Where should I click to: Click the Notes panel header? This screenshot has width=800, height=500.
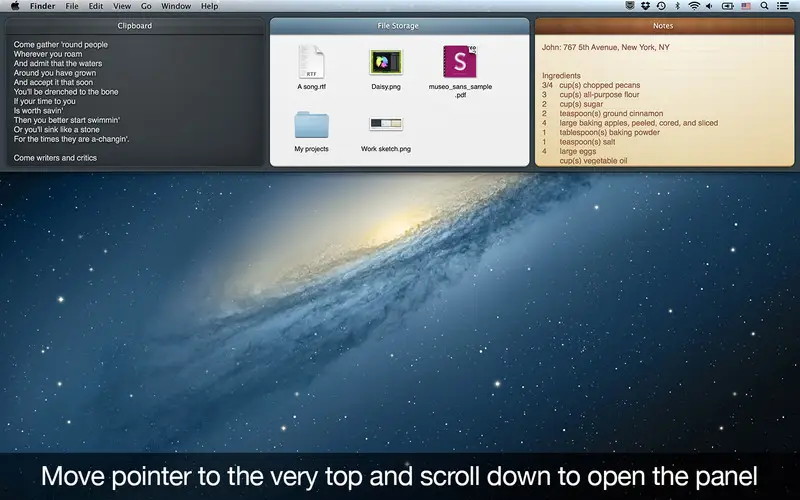(x=664, y=26)
